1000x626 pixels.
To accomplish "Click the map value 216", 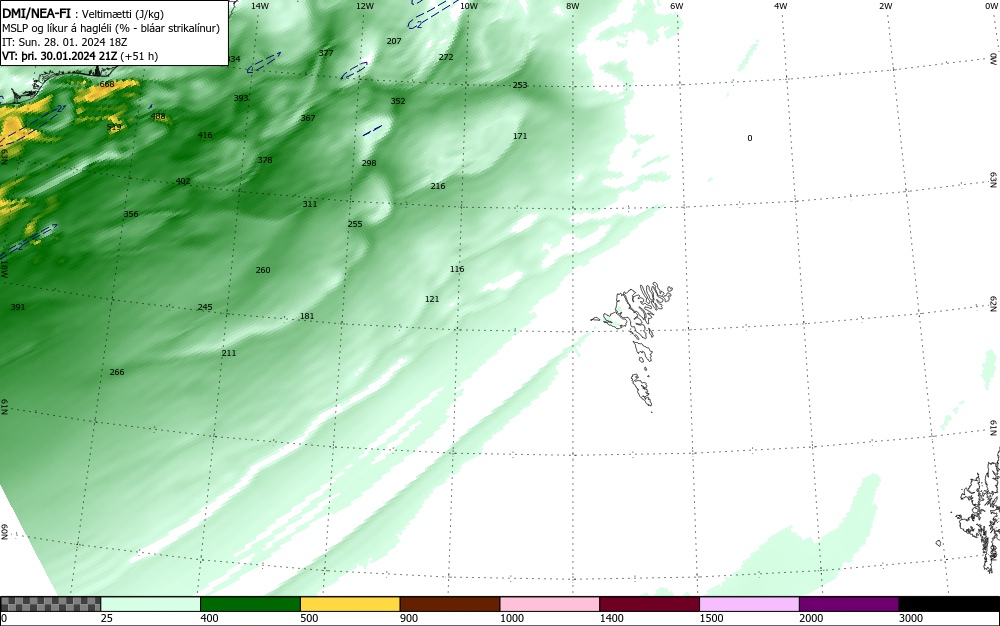I will (438, 186).
